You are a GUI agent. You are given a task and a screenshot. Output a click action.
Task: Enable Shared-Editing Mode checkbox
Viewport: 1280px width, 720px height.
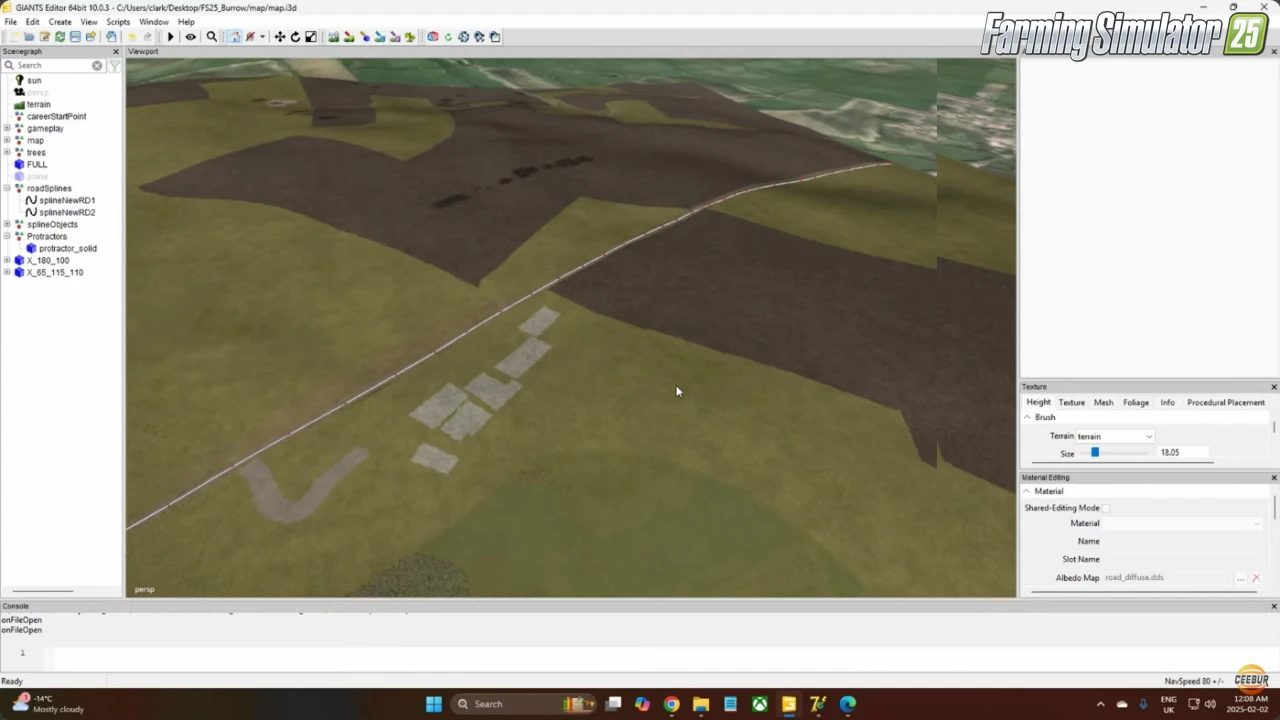tap(1106, 508)
